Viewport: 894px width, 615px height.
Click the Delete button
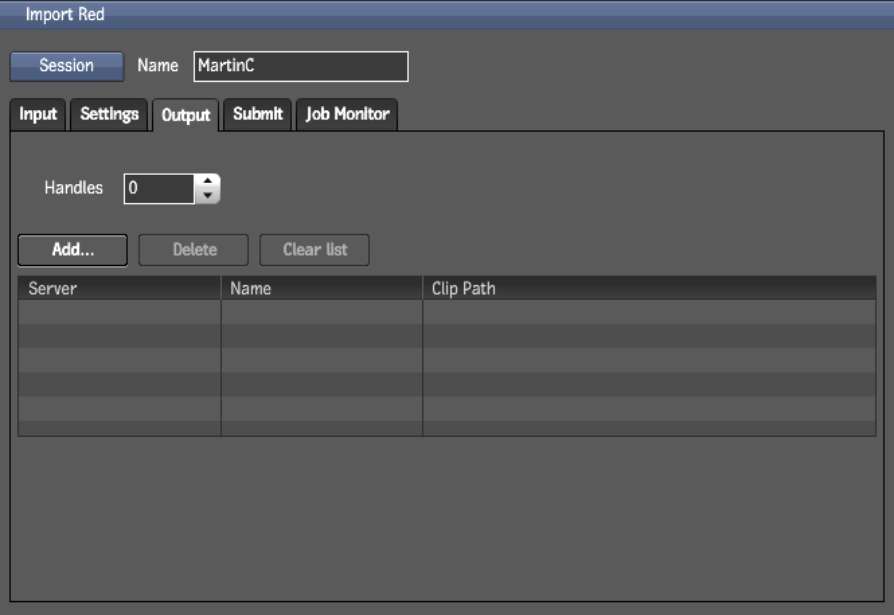194,250
